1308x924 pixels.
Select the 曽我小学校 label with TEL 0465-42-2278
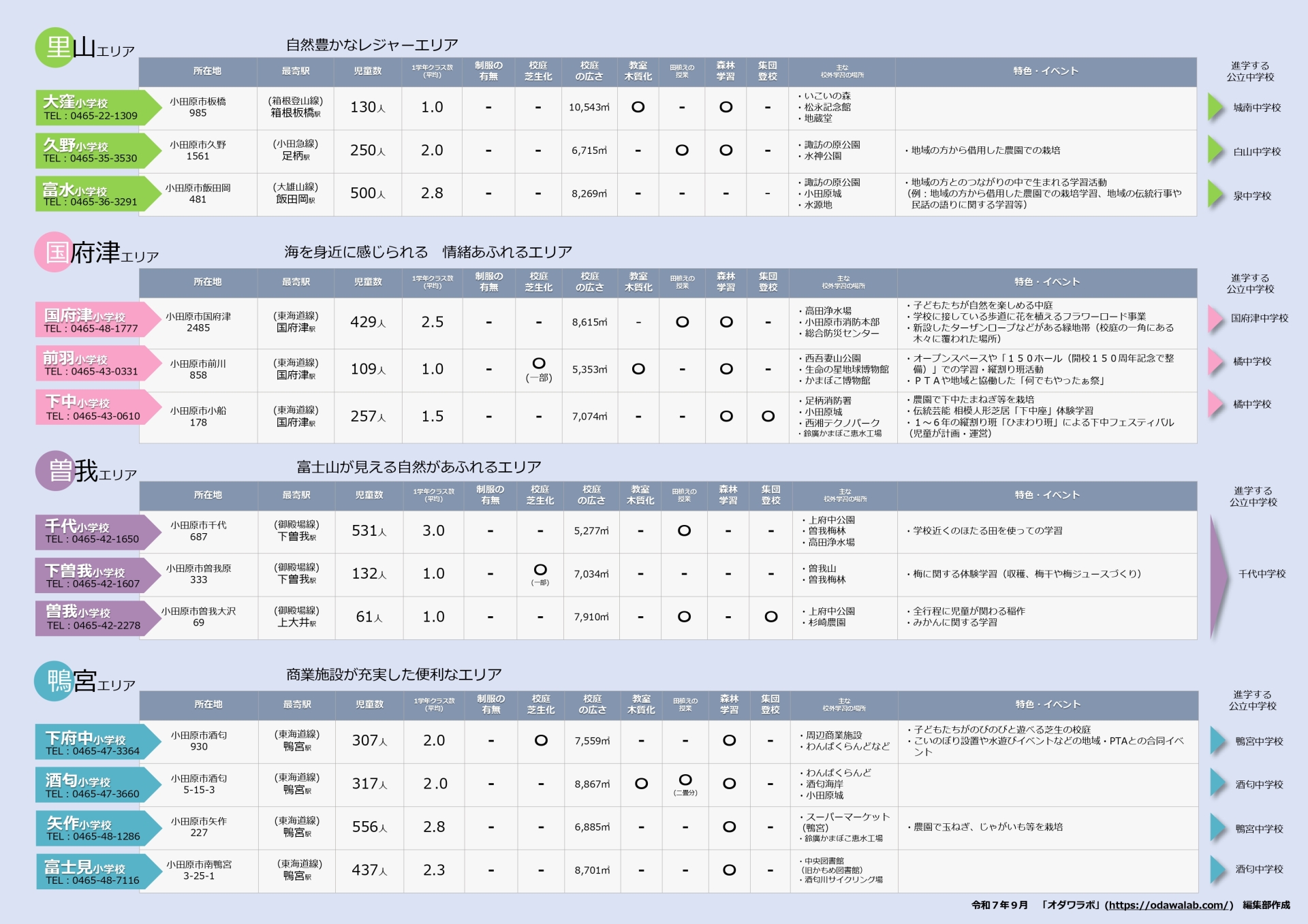tap(98, 618)
